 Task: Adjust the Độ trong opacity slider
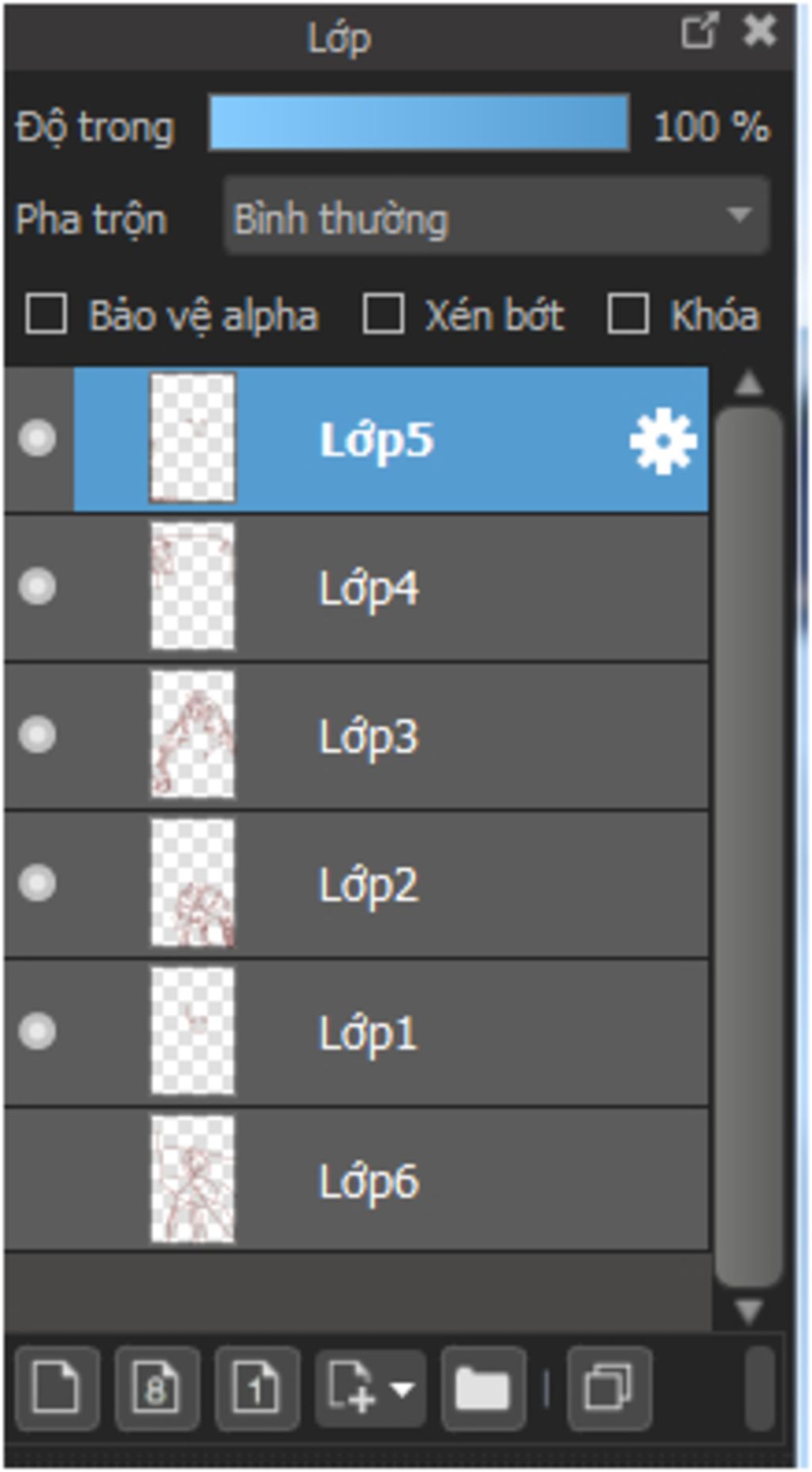click(419, 123)
